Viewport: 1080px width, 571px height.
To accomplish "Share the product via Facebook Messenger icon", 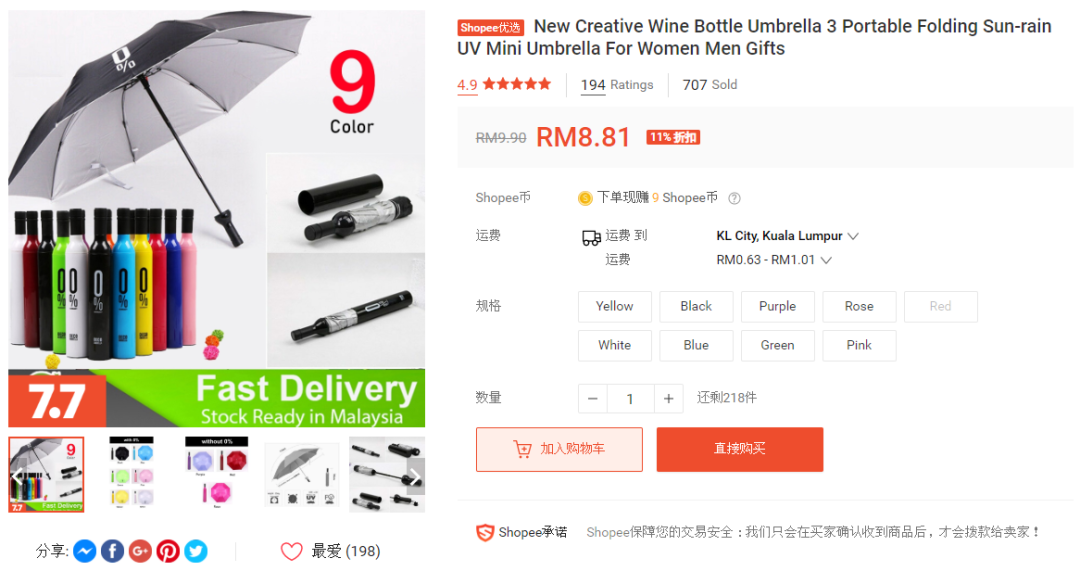I will [x=85, y=551].
